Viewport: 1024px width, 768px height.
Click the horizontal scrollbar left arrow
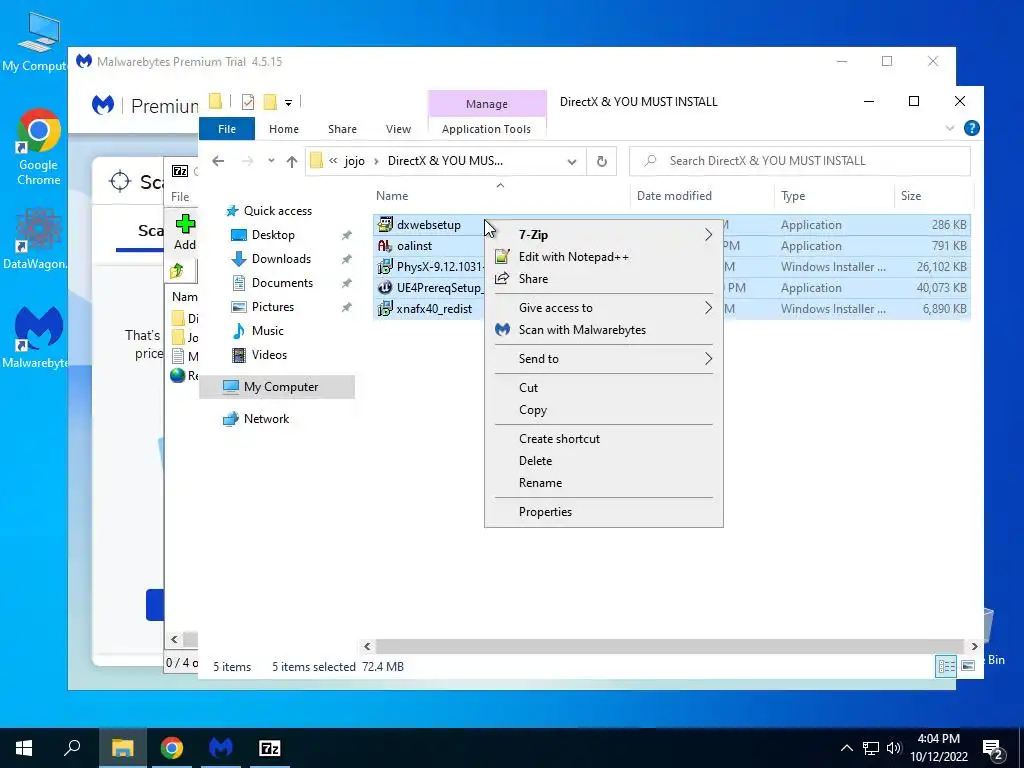(367, 647)
